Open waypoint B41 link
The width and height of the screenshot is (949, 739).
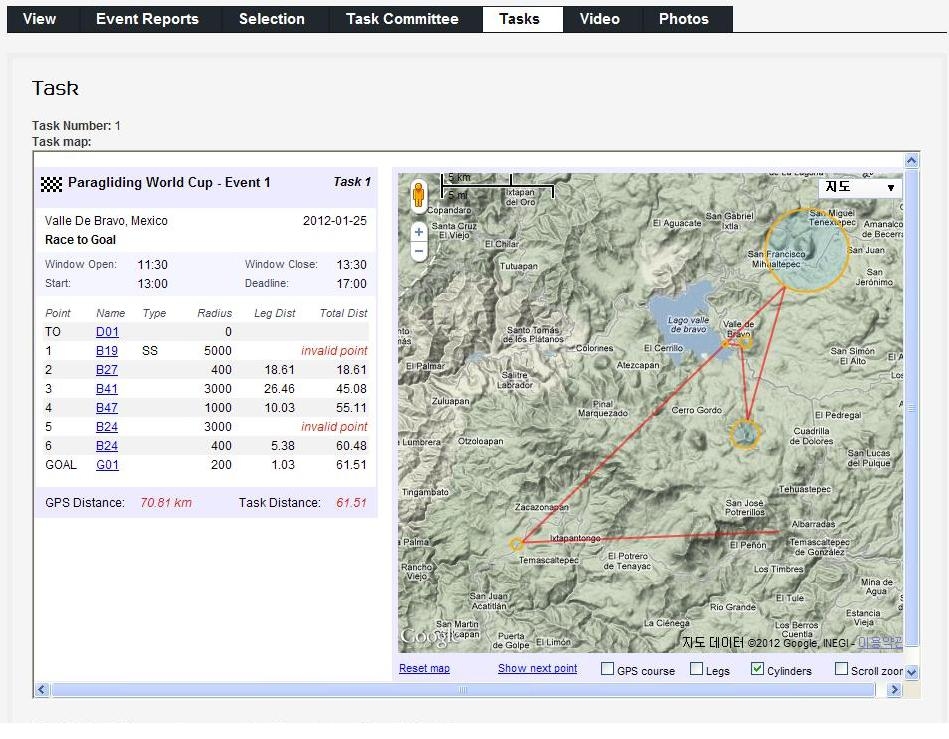[x=107, y=389]
